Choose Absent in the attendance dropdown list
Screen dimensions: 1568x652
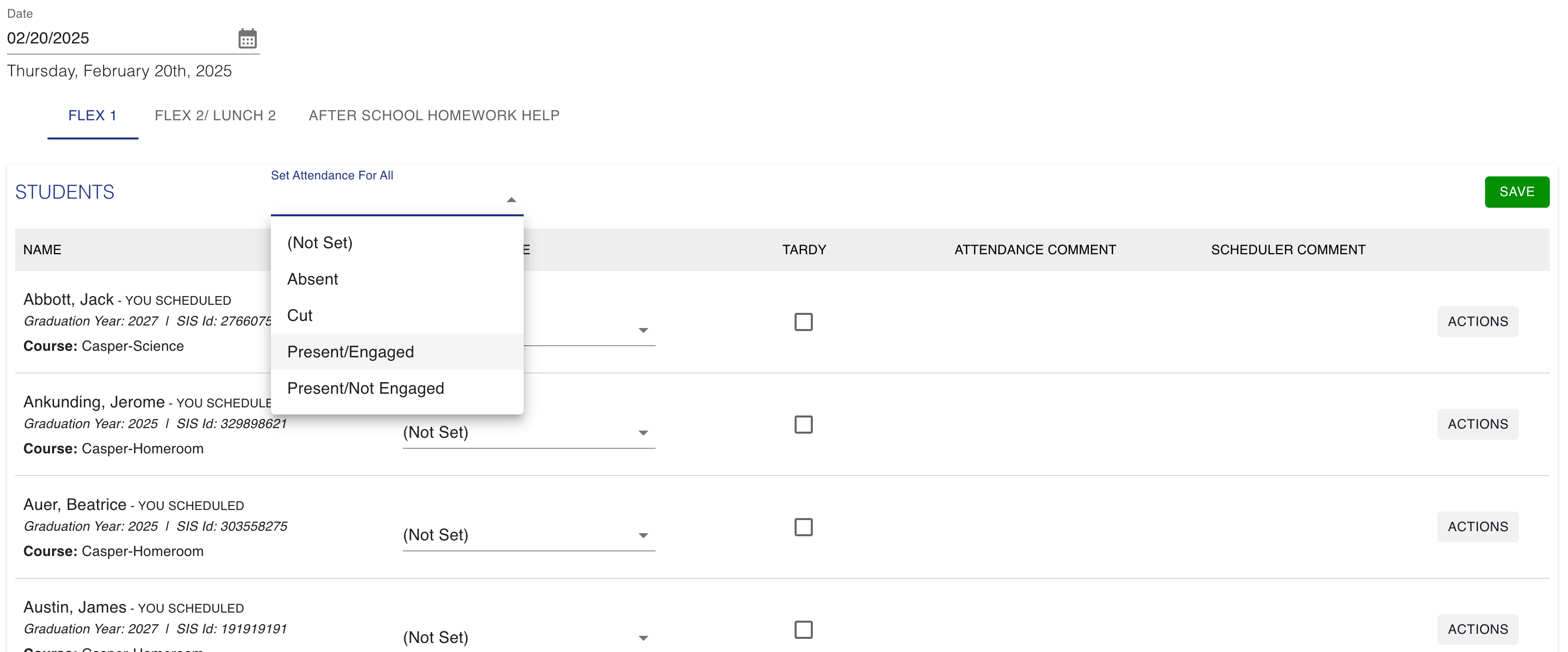tap(312, 279)
